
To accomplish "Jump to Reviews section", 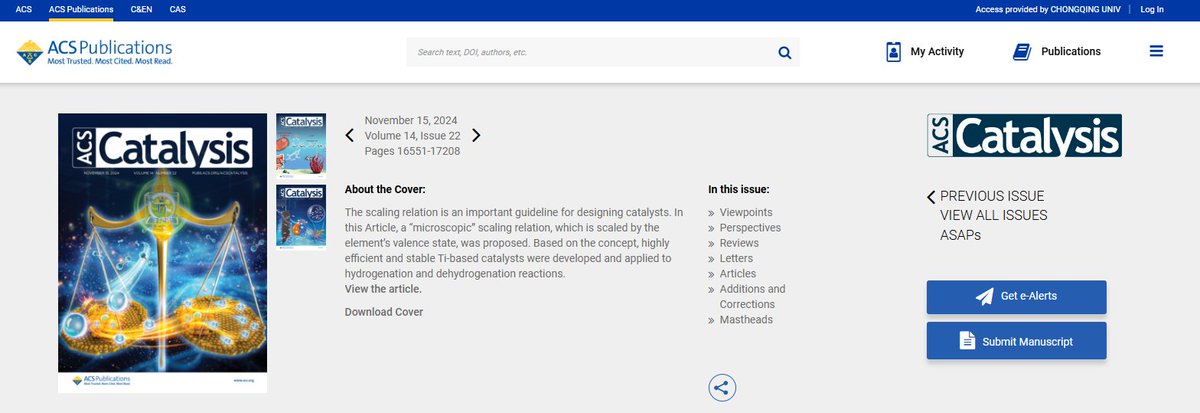I will click(739, 243).
